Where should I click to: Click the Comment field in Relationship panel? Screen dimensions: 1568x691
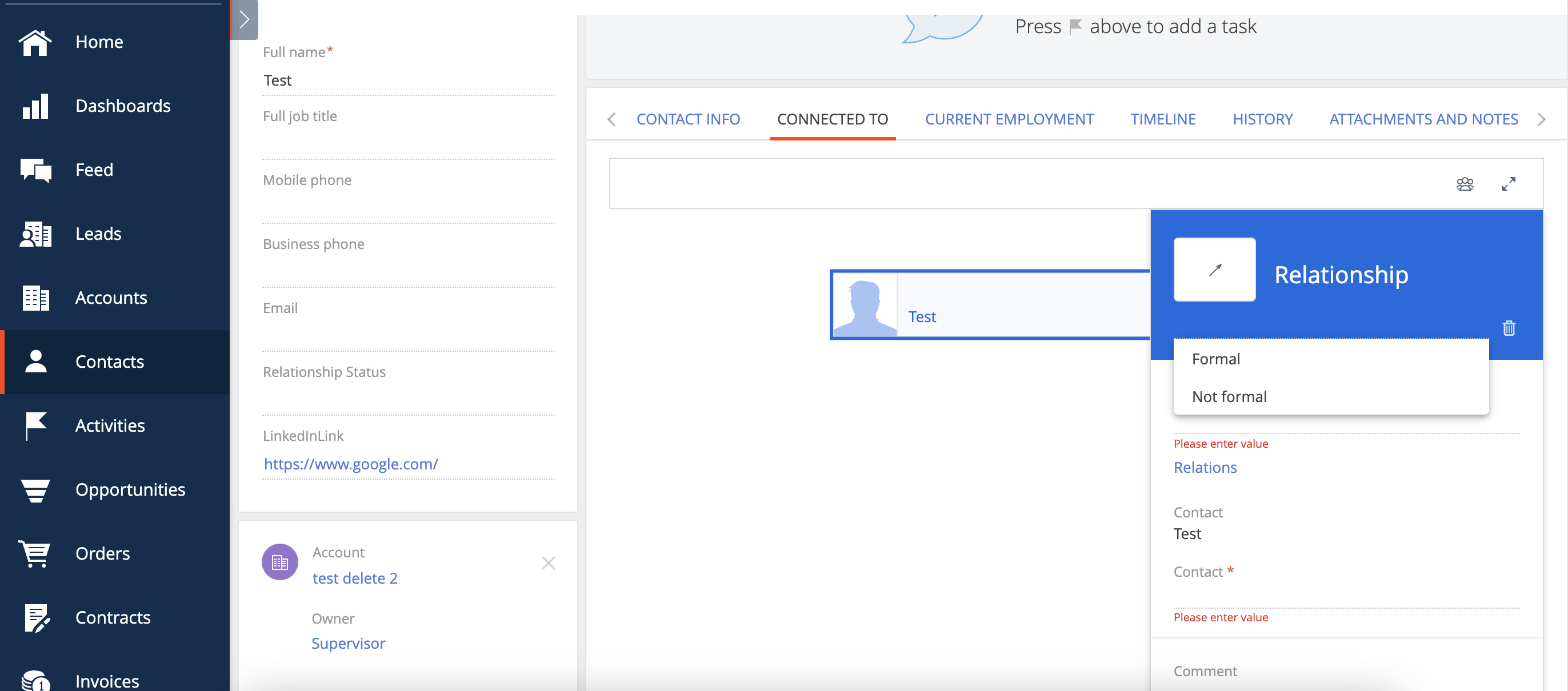[x=1346, y=671]
